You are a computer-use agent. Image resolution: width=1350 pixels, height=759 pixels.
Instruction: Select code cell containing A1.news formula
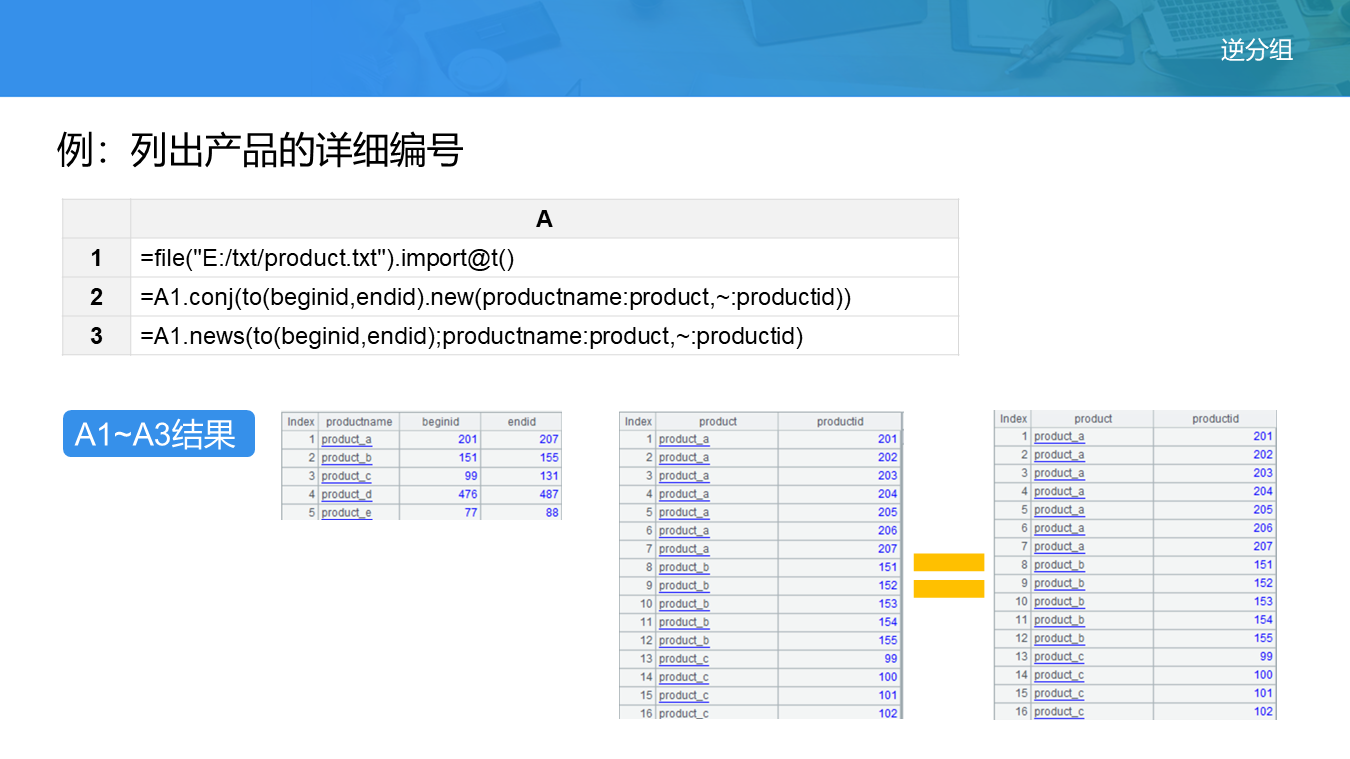tap(544, 336)
